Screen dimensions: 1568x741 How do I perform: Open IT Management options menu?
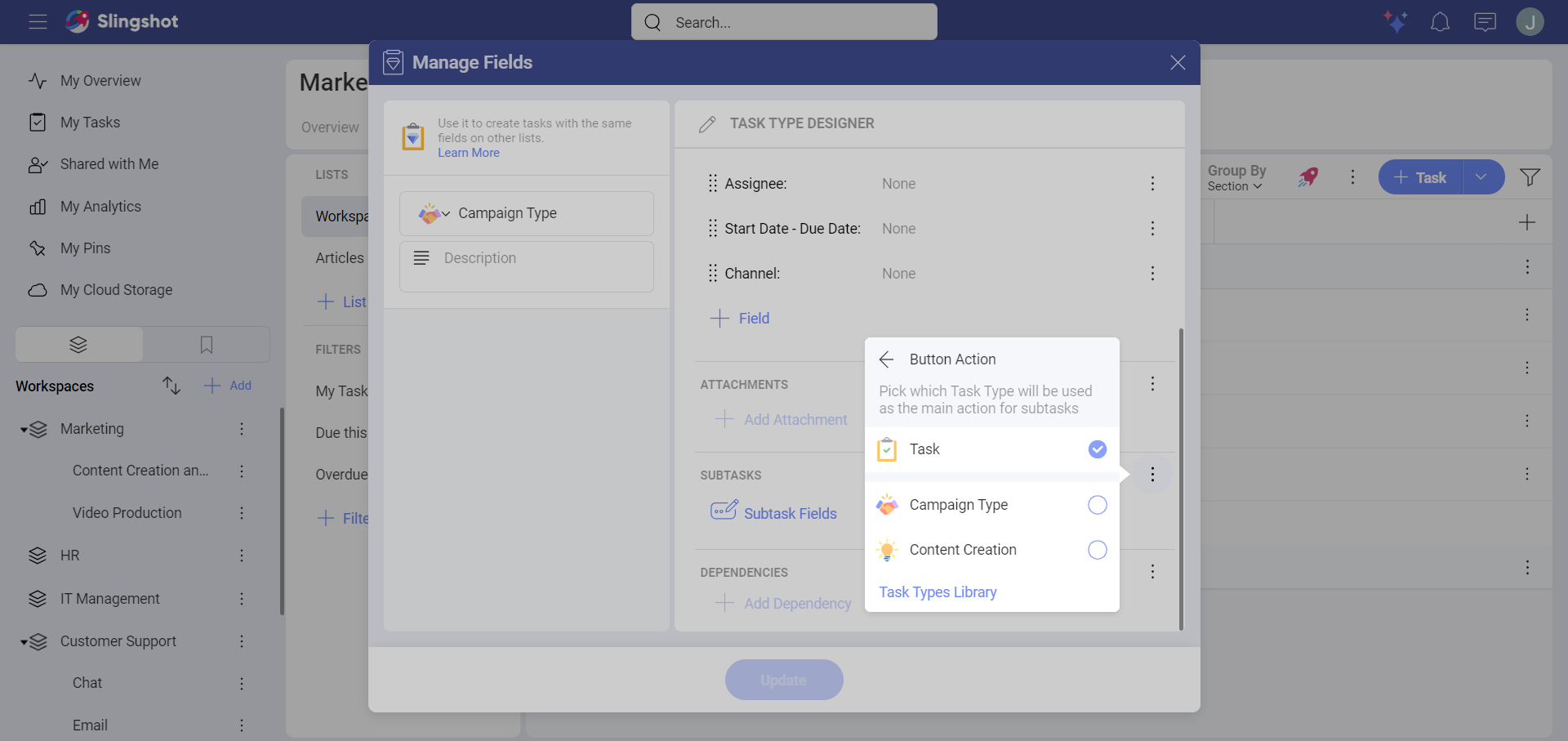click(x=242, y=599)
